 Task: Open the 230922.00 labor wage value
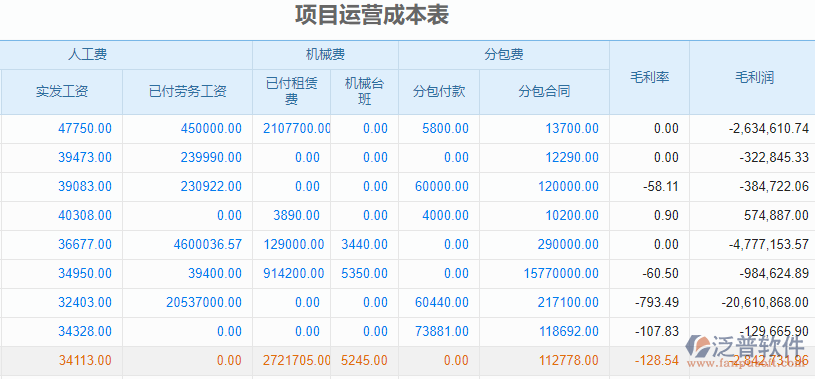click(x=211, y=187)
